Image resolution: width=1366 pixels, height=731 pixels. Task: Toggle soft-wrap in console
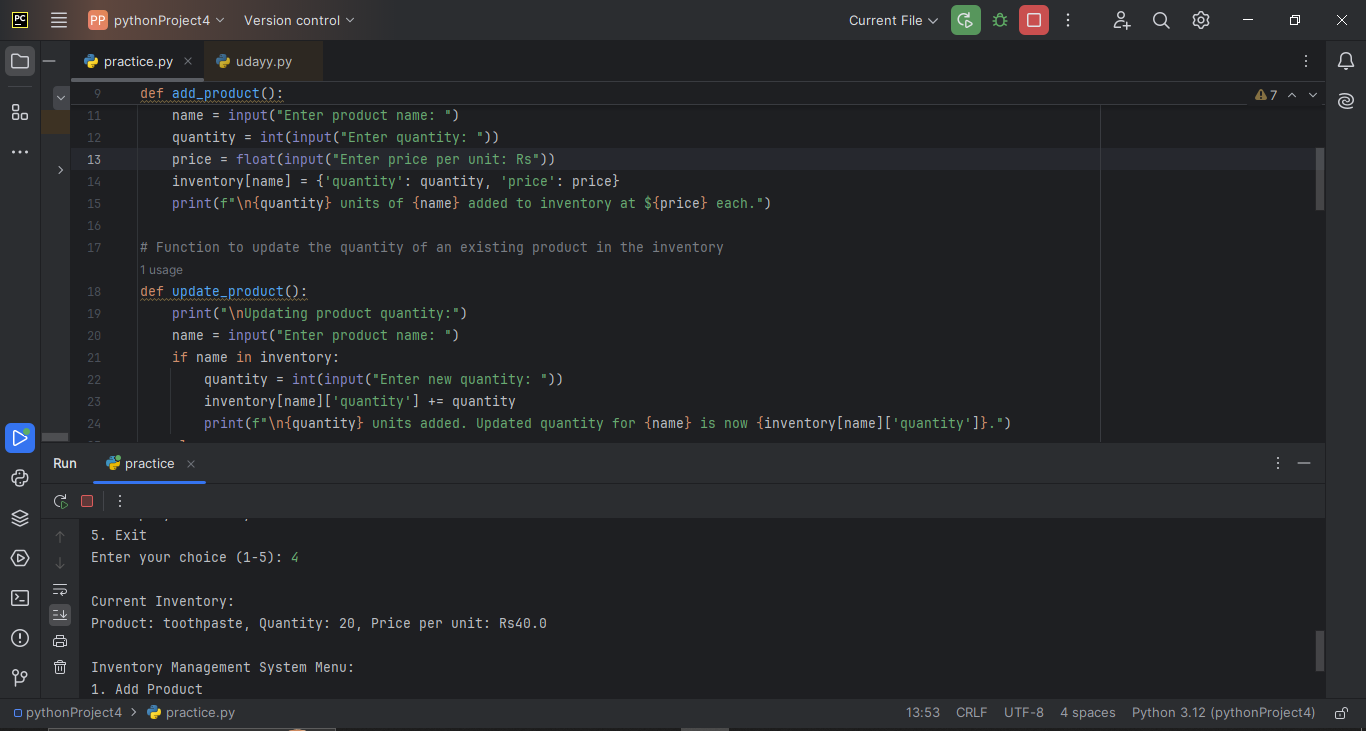click(60, 589)
